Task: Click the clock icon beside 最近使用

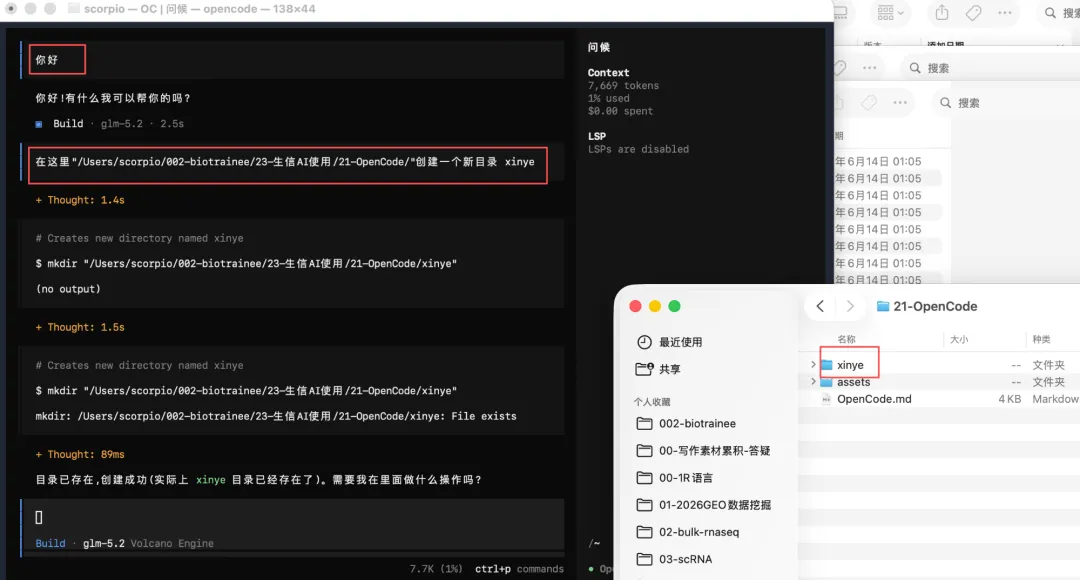Action: tap(644, 342)
